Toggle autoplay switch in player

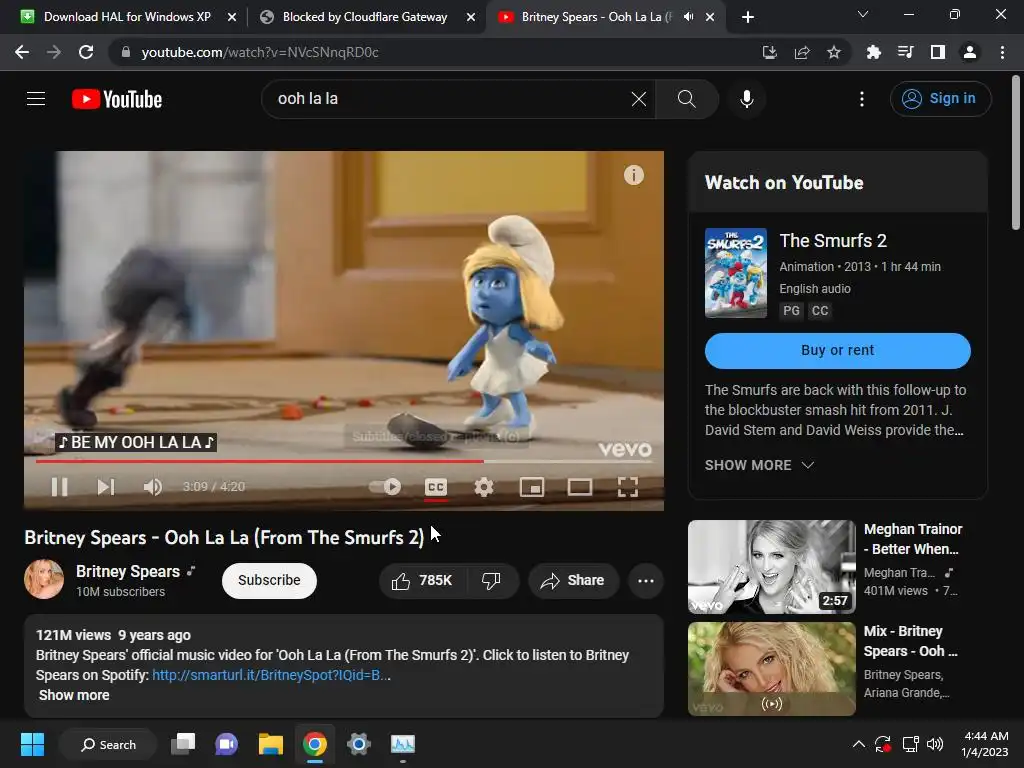click(385, 487)
